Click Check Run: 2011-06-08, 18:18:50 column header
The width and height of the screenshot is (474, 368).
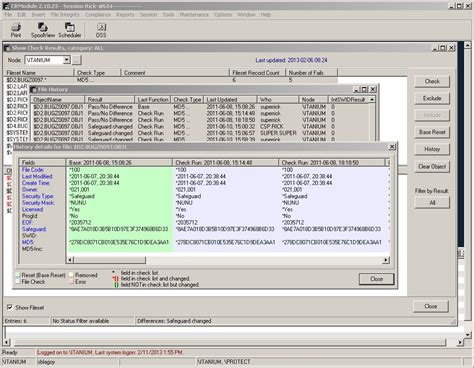332,163
